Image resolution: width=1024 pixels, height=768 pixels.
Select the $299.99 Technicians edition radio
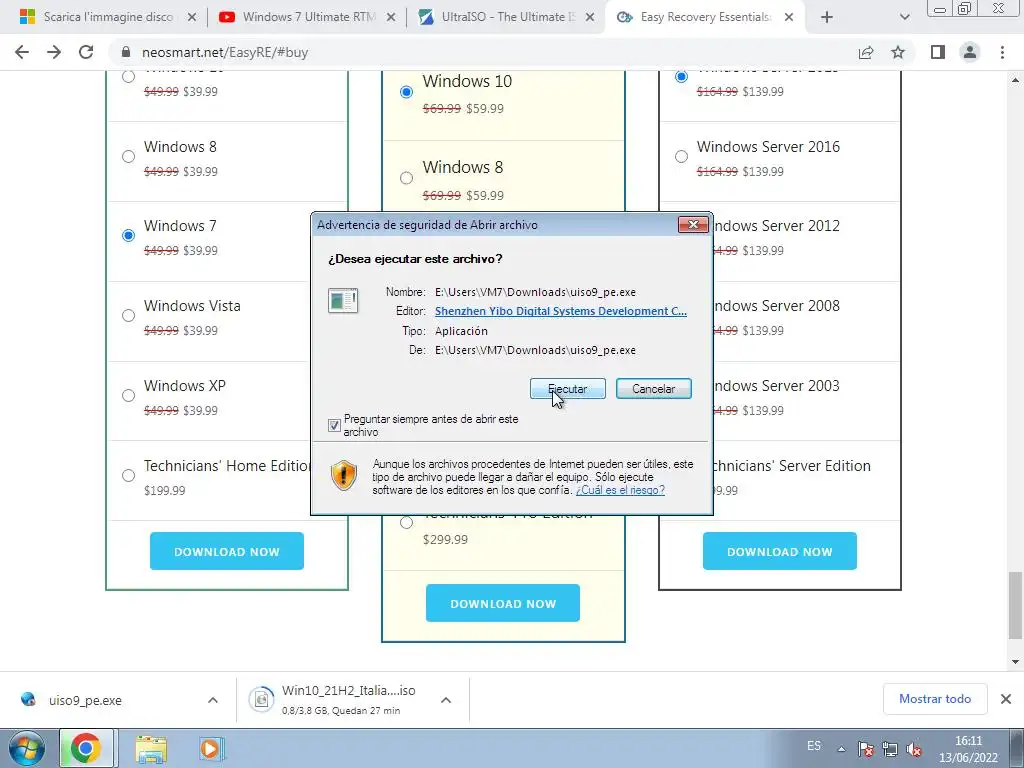[x=406, y=522]
